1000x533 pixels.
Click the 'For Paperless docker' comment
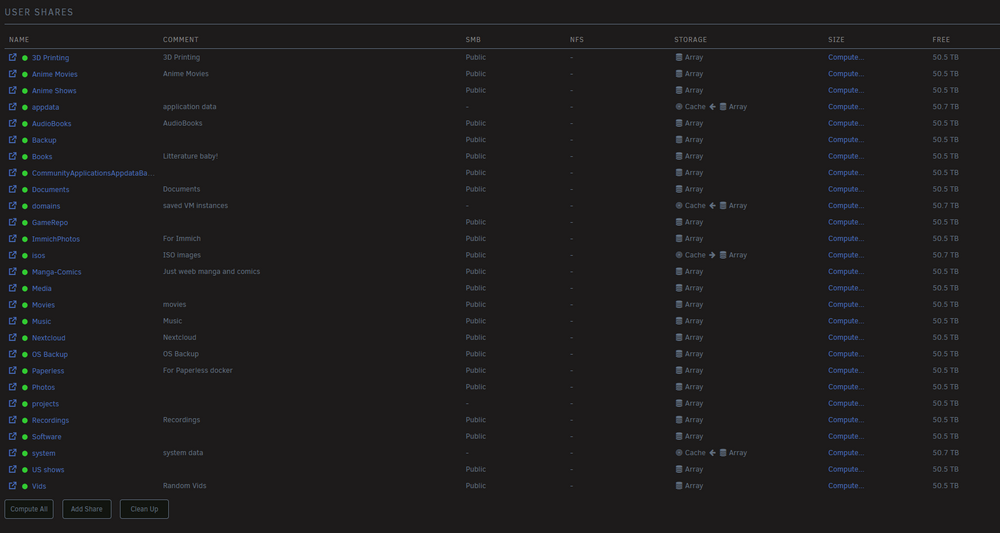[x=198, y=370]
